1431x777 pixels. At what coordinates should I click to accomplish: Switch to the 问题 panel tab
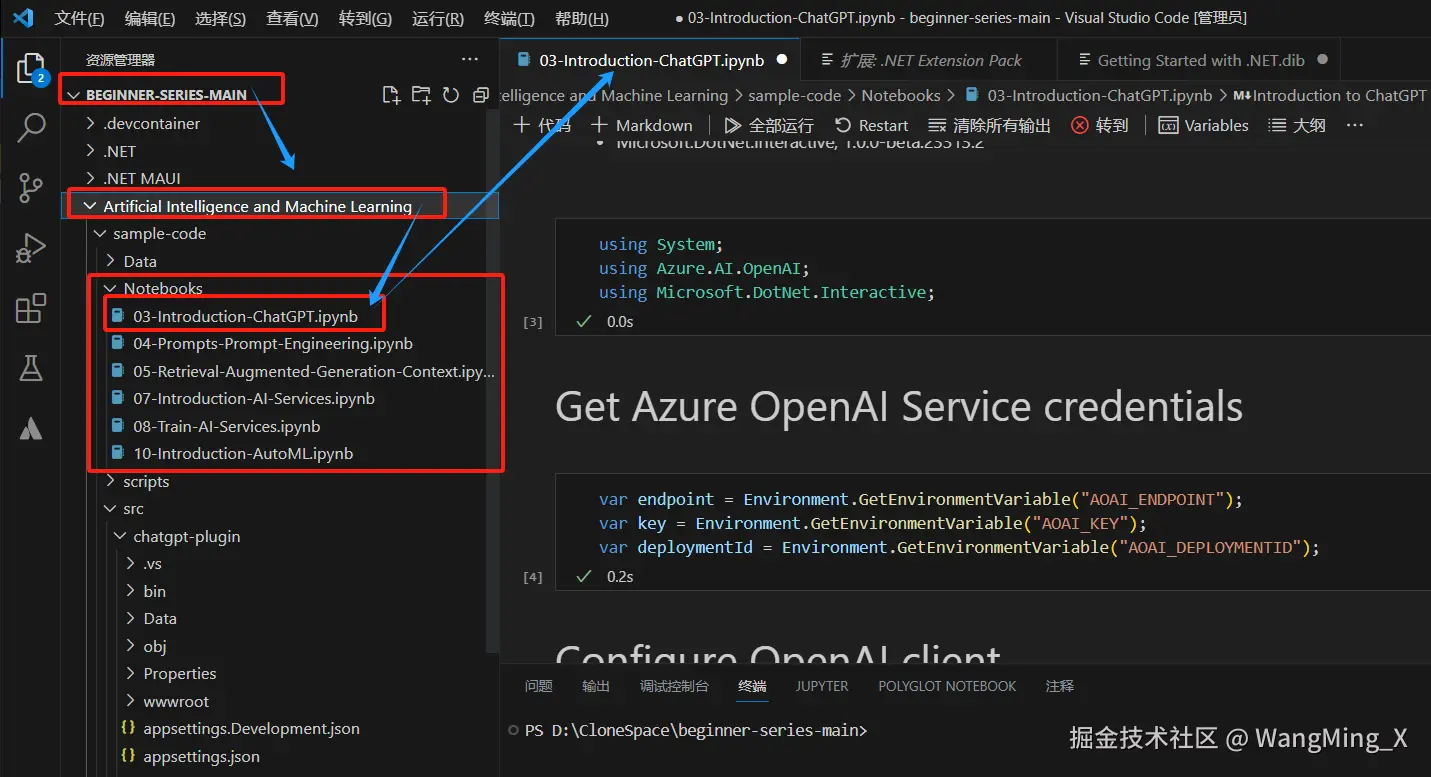538,686
